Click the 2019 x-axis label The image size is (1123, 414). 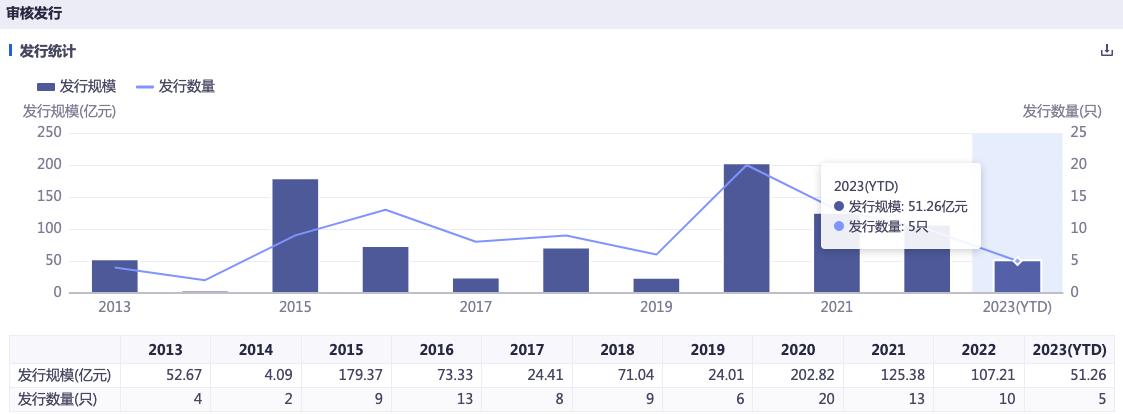(656, 307)
